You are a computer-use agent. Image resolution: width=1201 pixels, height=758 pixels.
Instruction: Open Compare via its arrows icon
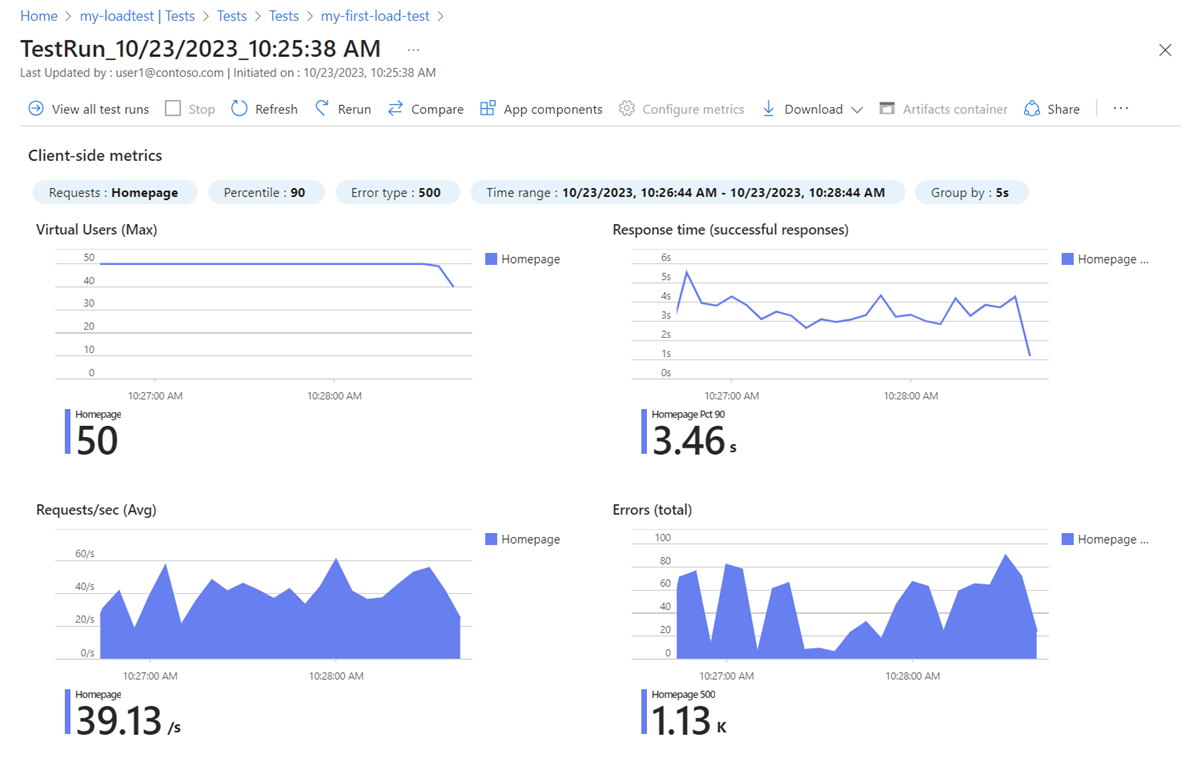tap(396, 109)
